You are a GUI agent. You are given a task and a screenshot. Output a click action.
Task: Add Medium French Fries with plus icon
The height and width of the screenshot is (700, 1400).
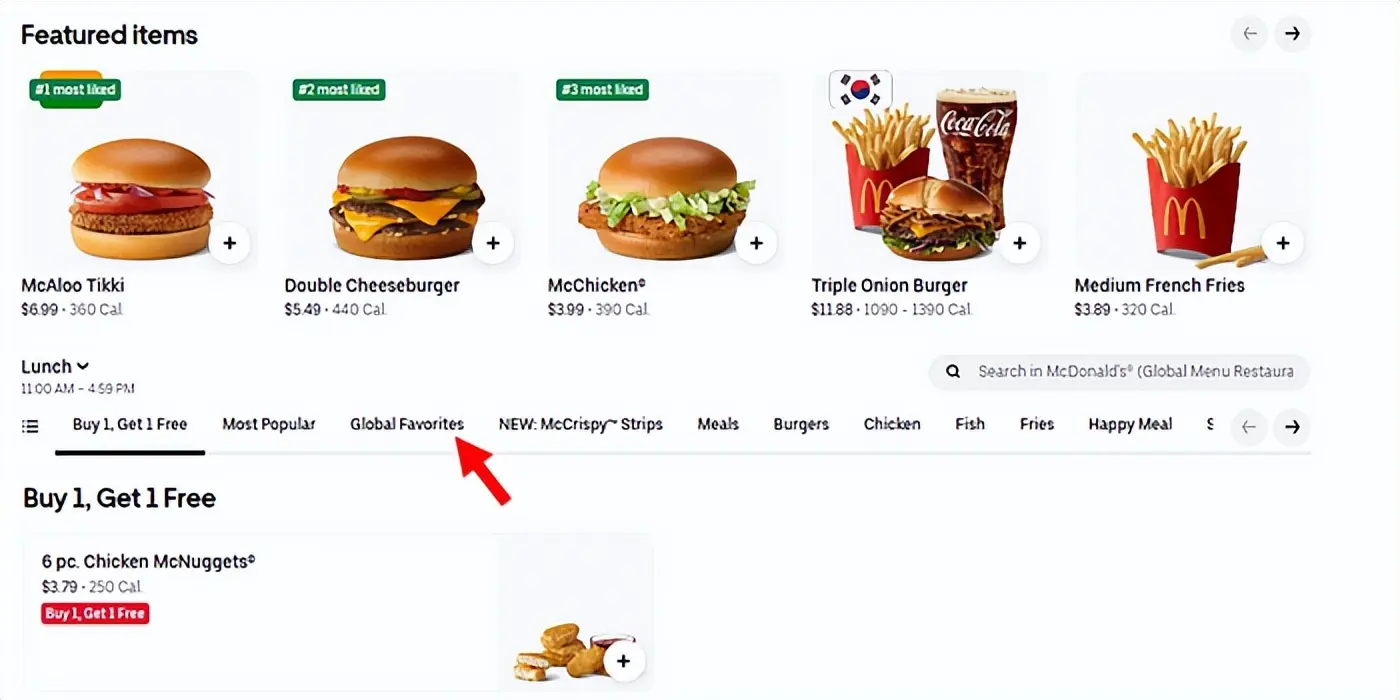tap(1282, 243)
